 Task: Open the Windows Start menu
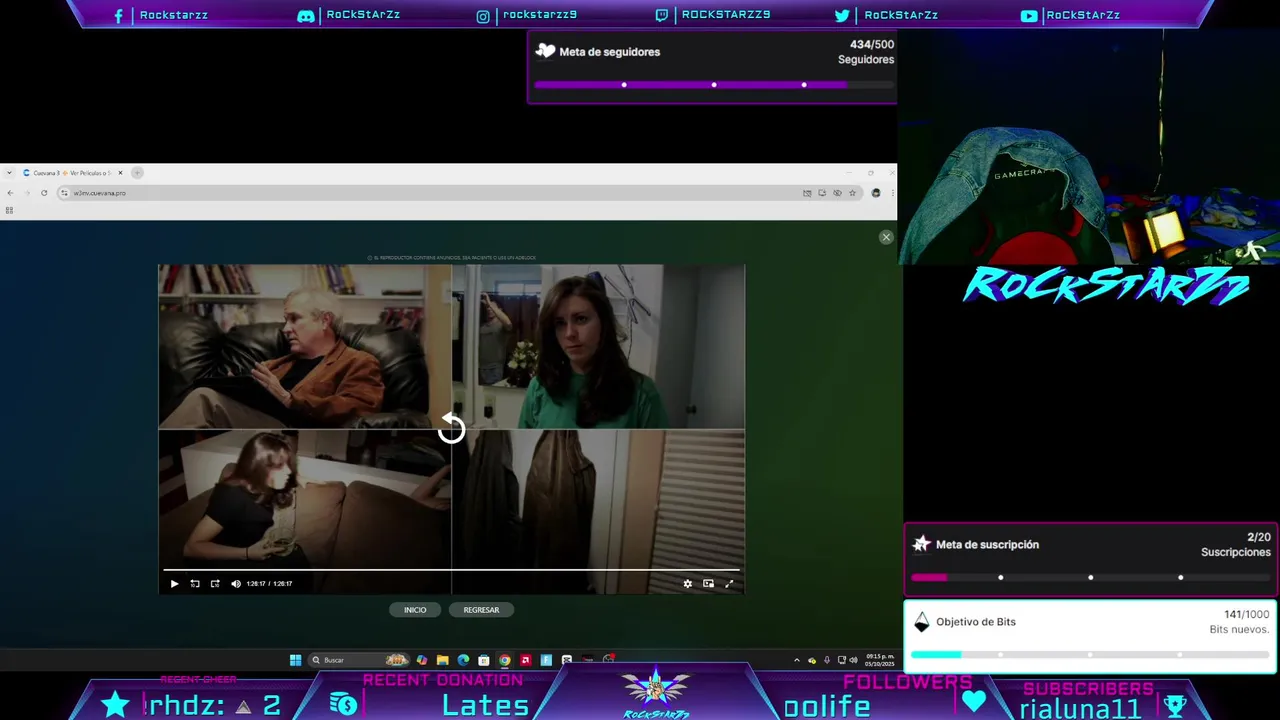tap(295, 660)
